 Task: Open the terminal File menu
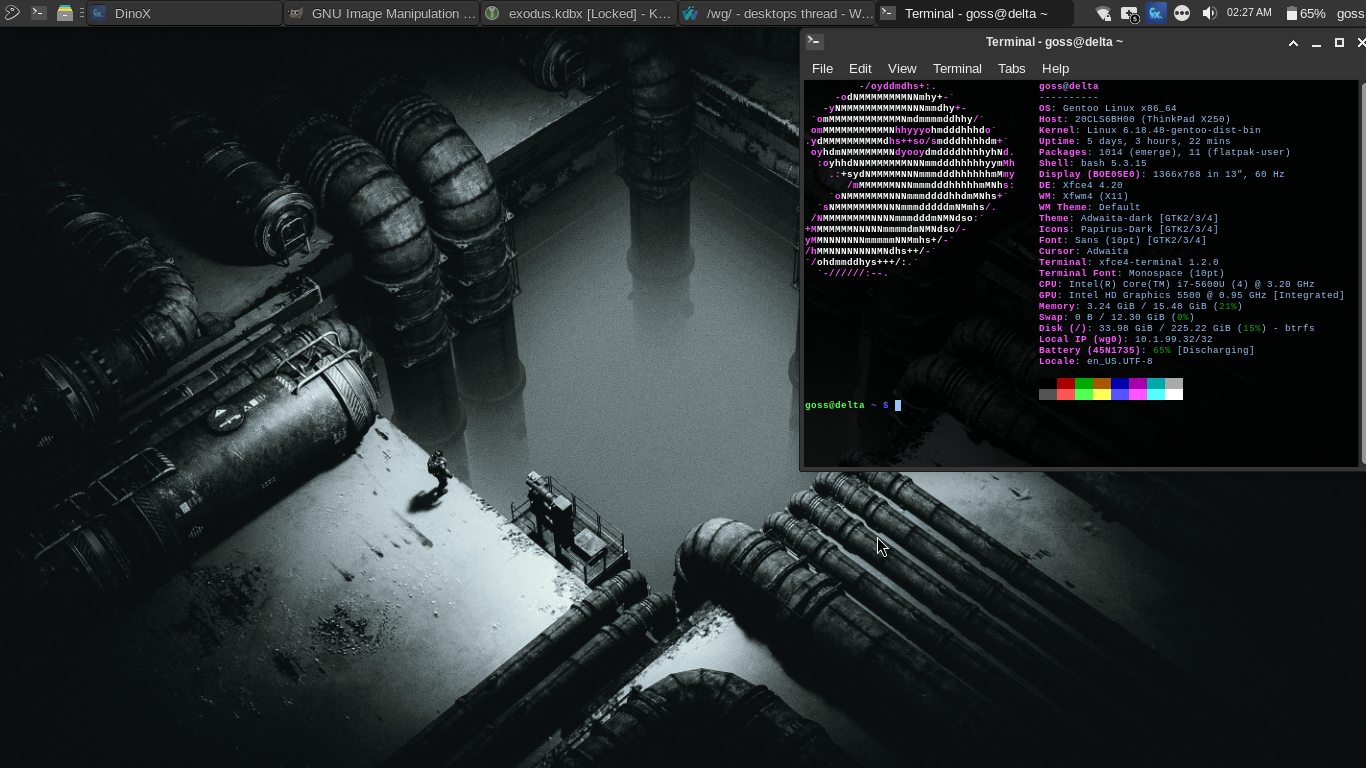(822, 68)
